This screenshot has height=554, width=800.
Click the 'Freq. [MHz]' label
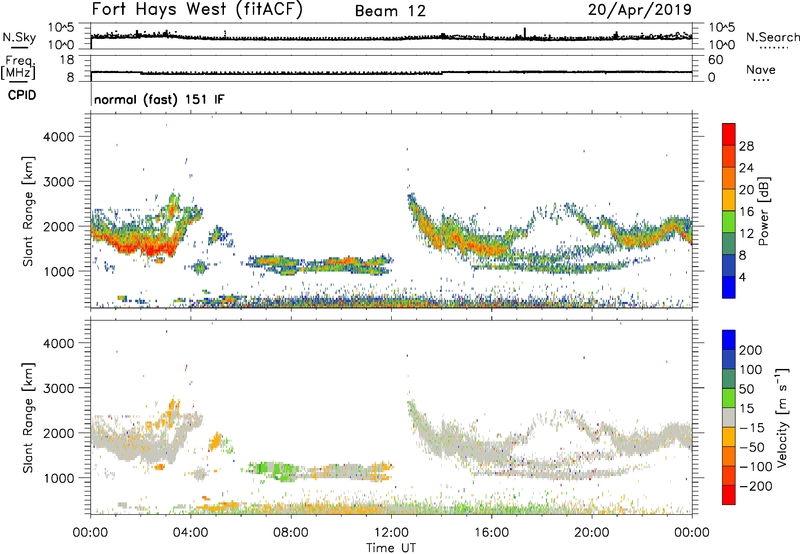pyautogui.click(x=18, y=67)
